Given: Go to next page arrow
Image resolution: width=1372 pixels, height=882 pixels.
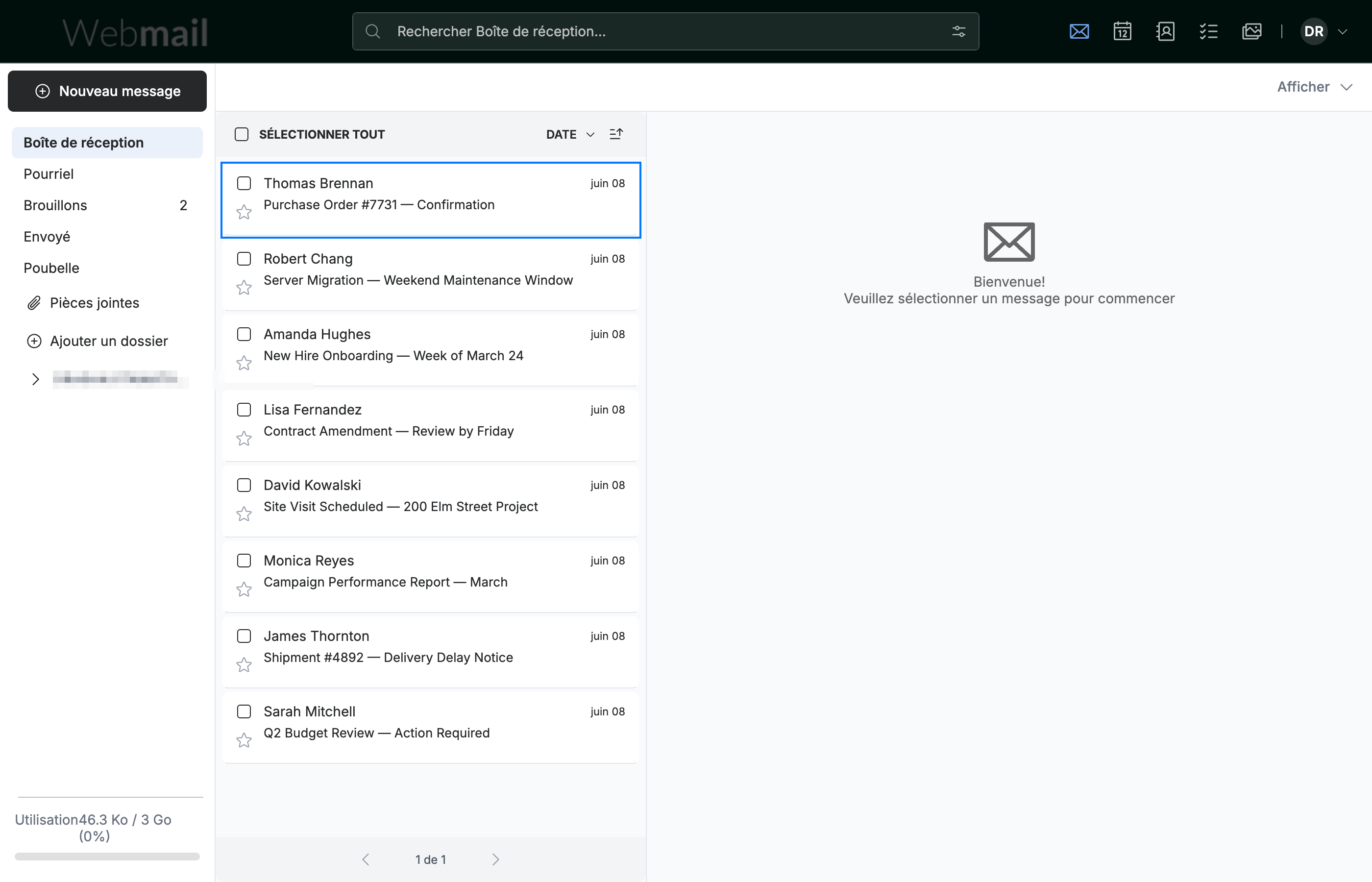Looking at the screenshot, I should pyautogui.click(x=495, y=859).
